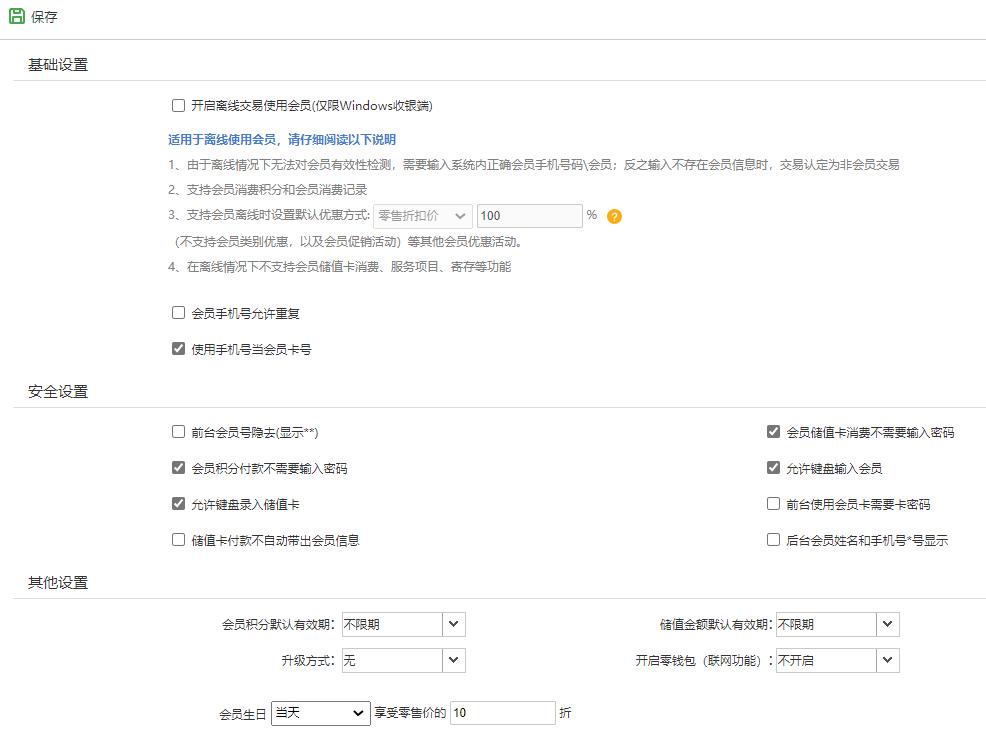The height and width of the screenshot is (754, 986).
Task: Disable 使用手机号当会员卡号 option
Action: tap(178, 350)
